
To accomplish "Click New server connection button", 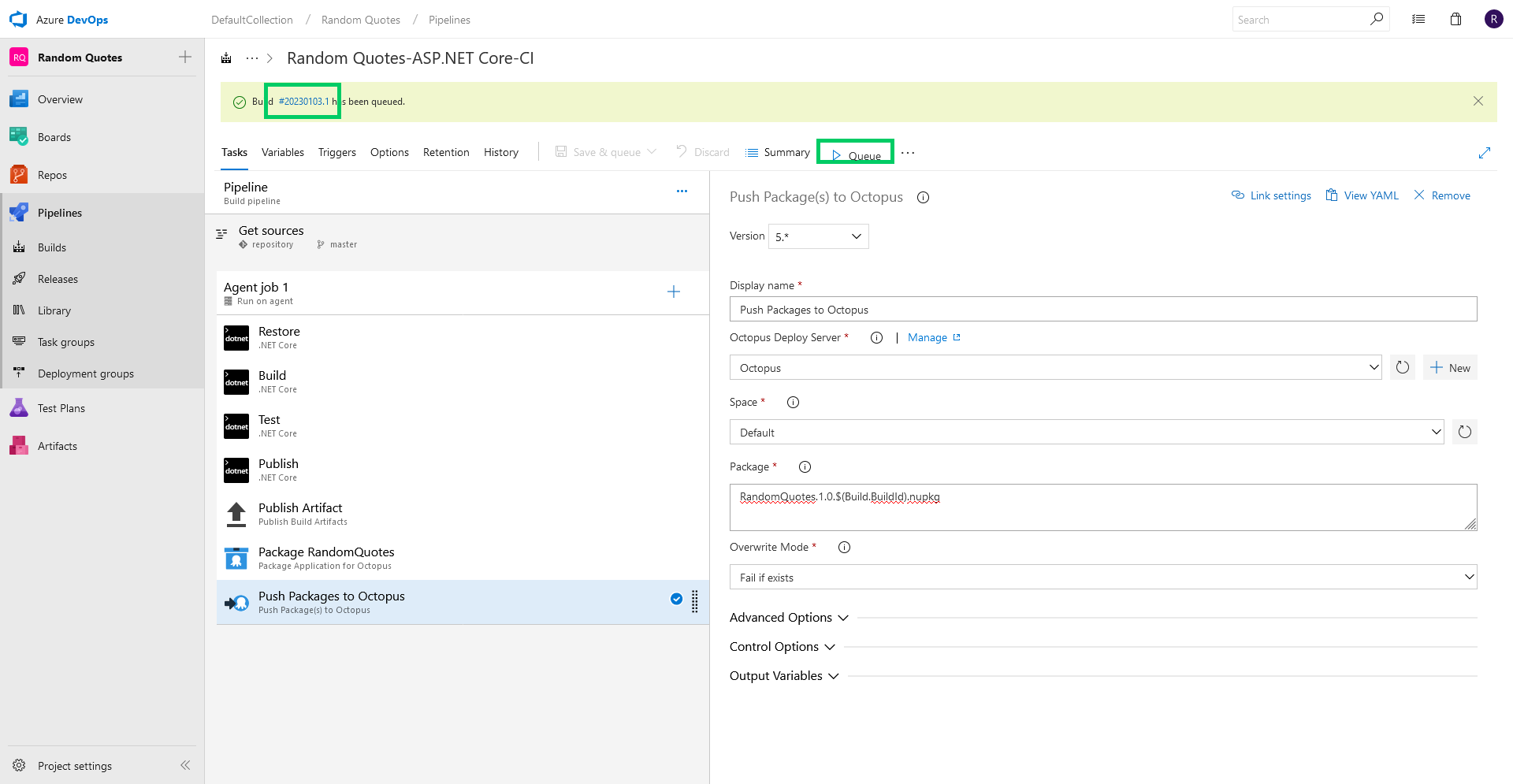I will pos(1450,368).
